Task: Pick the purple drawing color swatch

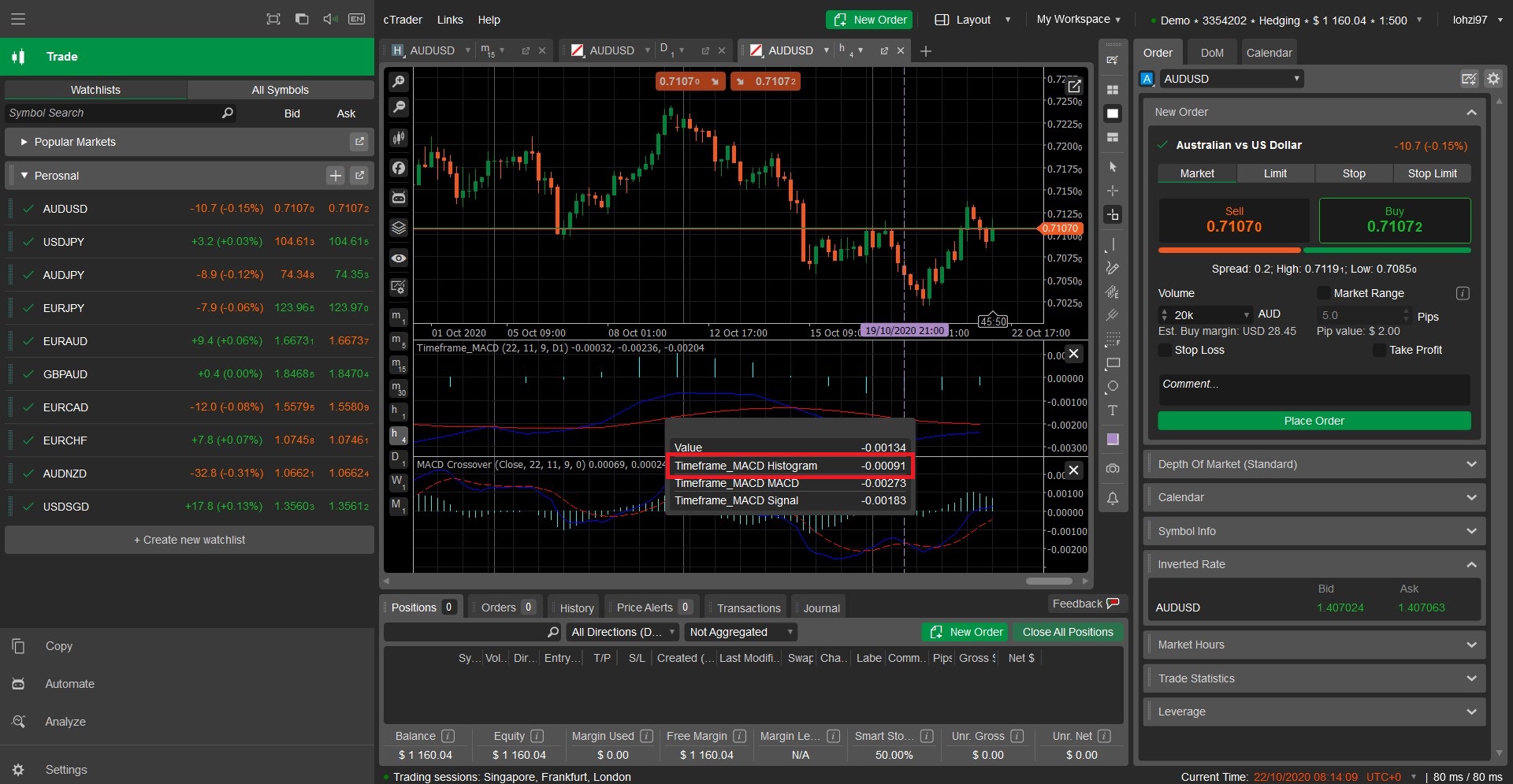Action: pyautogui.click(x=1113, y=440)
